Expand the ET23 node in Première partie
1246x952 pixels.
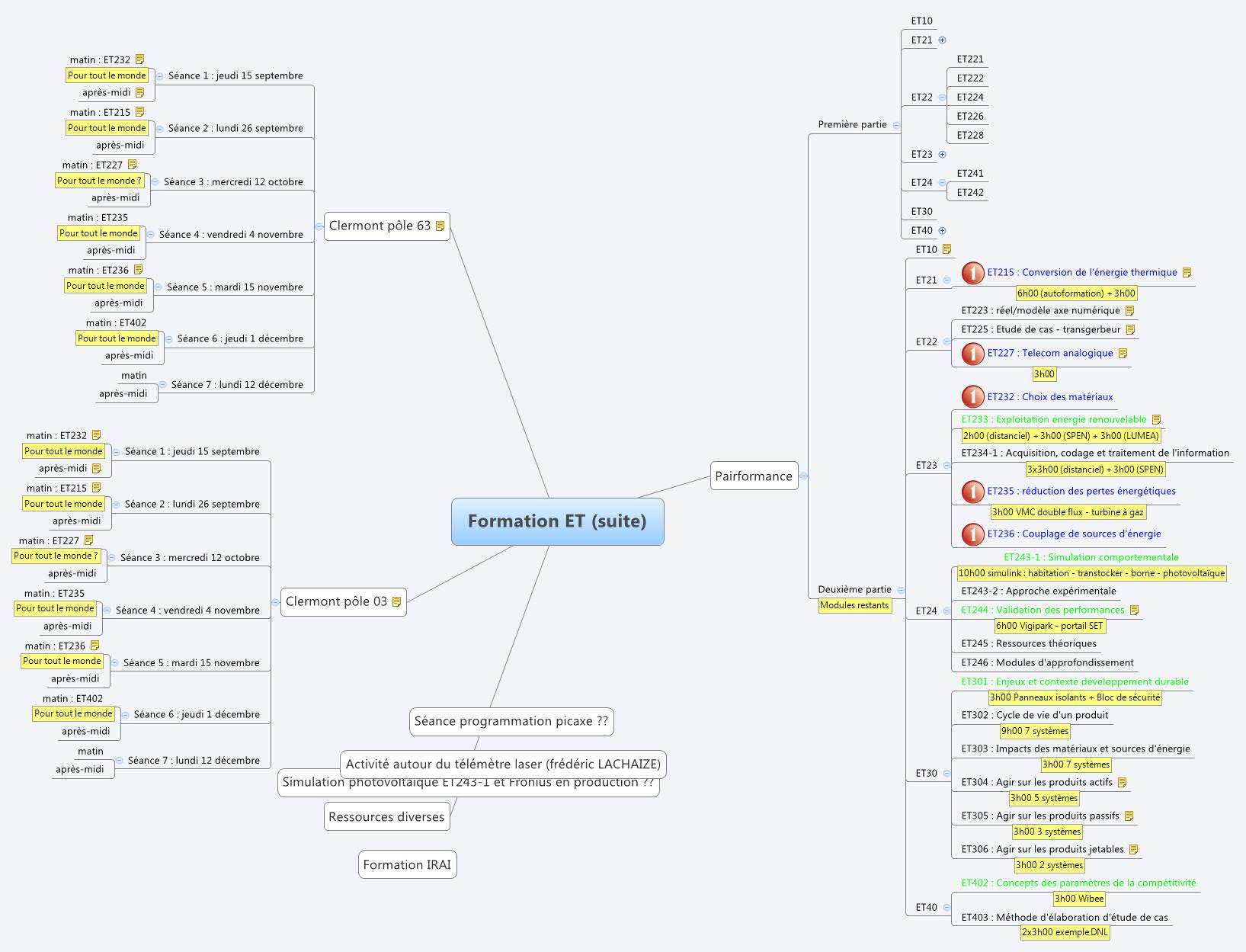coord(943,155)
